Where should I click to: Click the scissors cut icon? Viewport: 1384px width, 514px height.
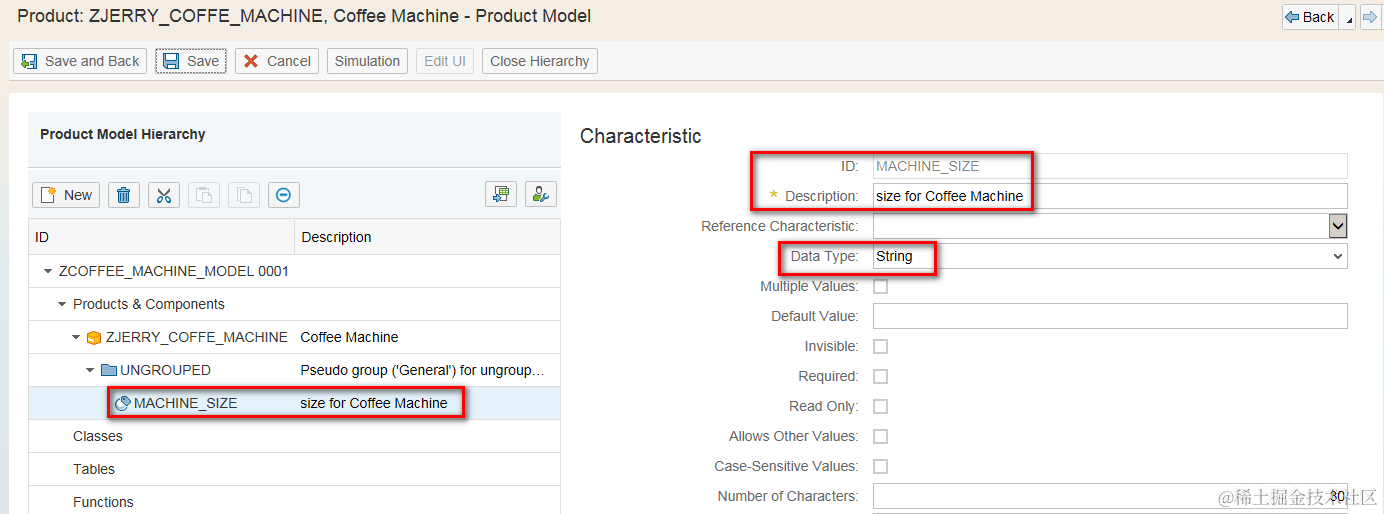coord(164,195)
